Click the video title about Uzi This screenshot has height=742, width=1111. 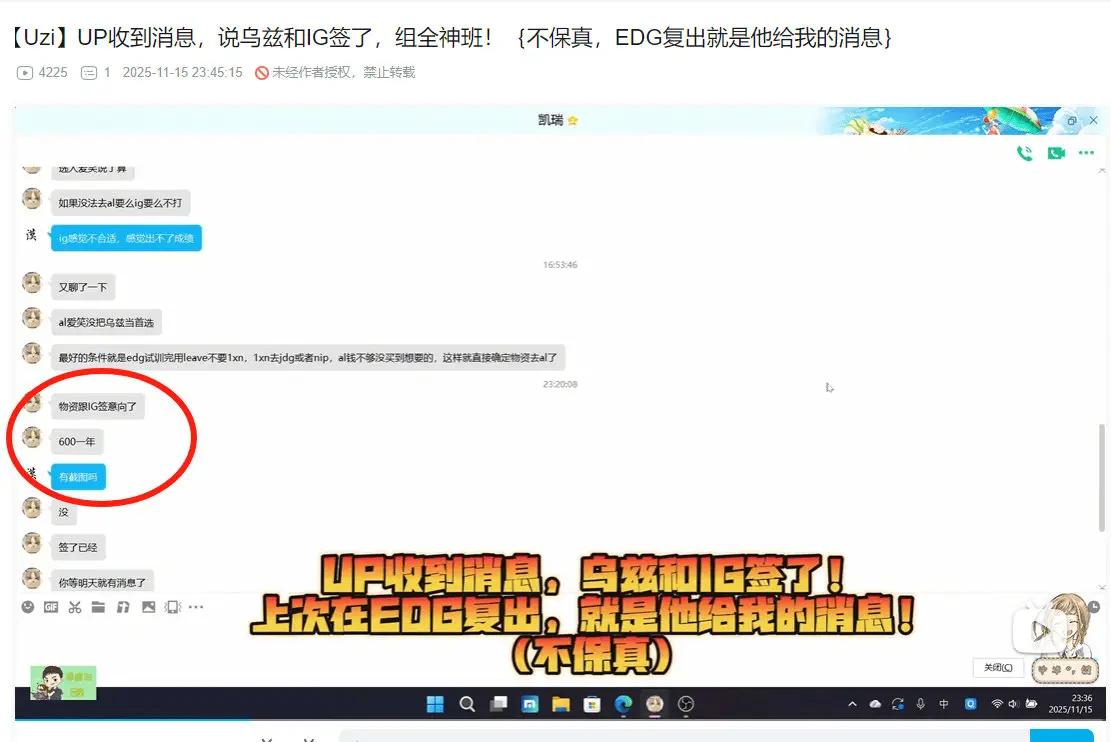(452, 38)
